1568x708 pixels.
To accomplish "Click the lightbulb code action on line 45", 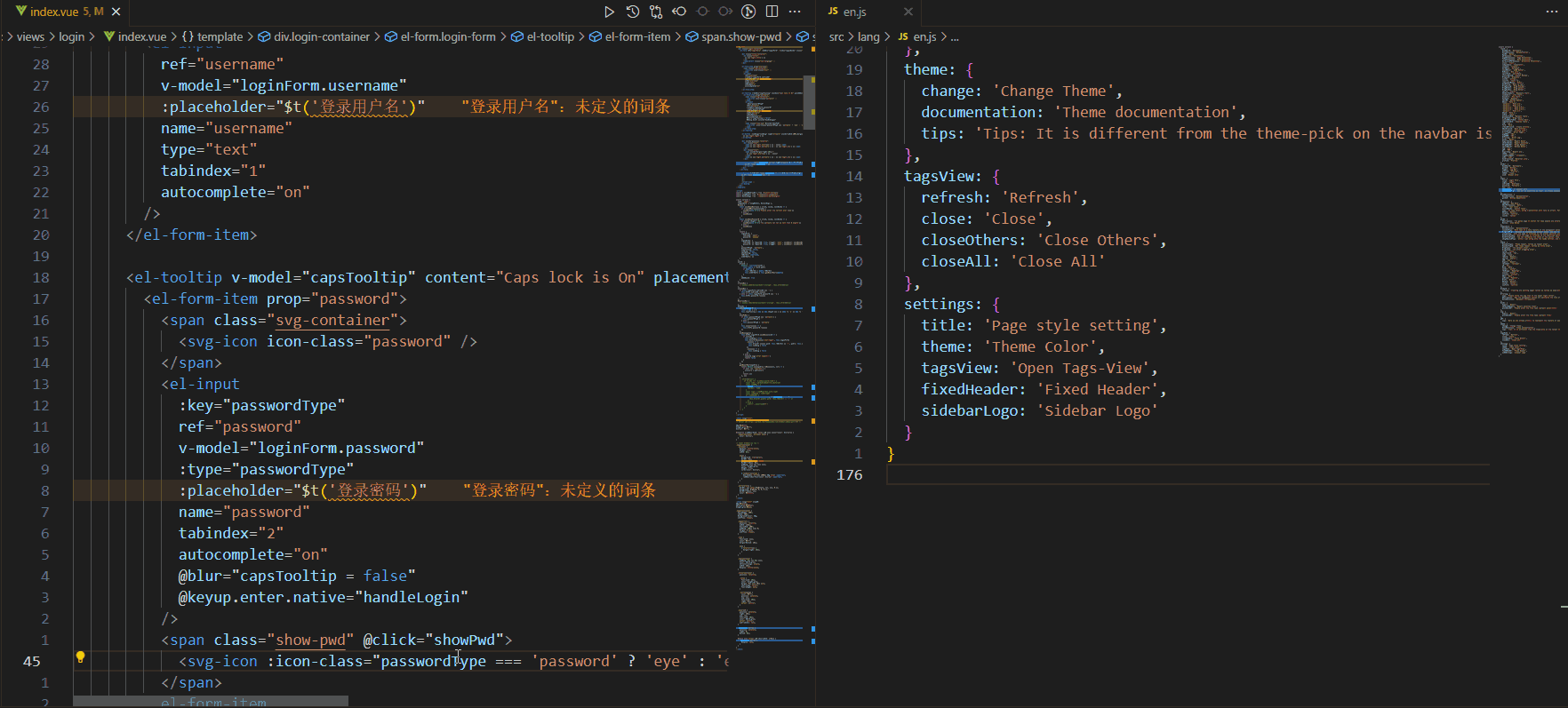I will click(80, 657).
